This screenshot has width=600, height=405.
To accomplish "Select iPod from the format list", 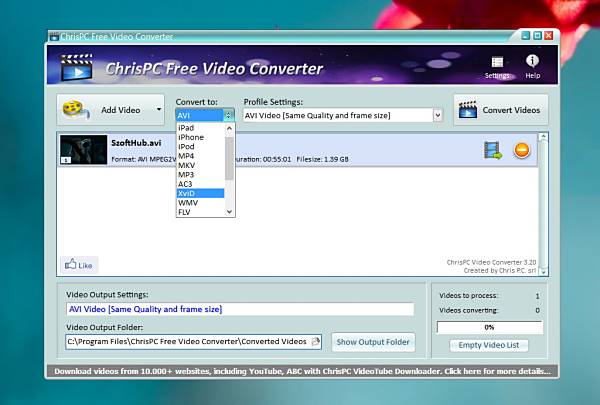I will pyautogui.click(x=200, y=147).
